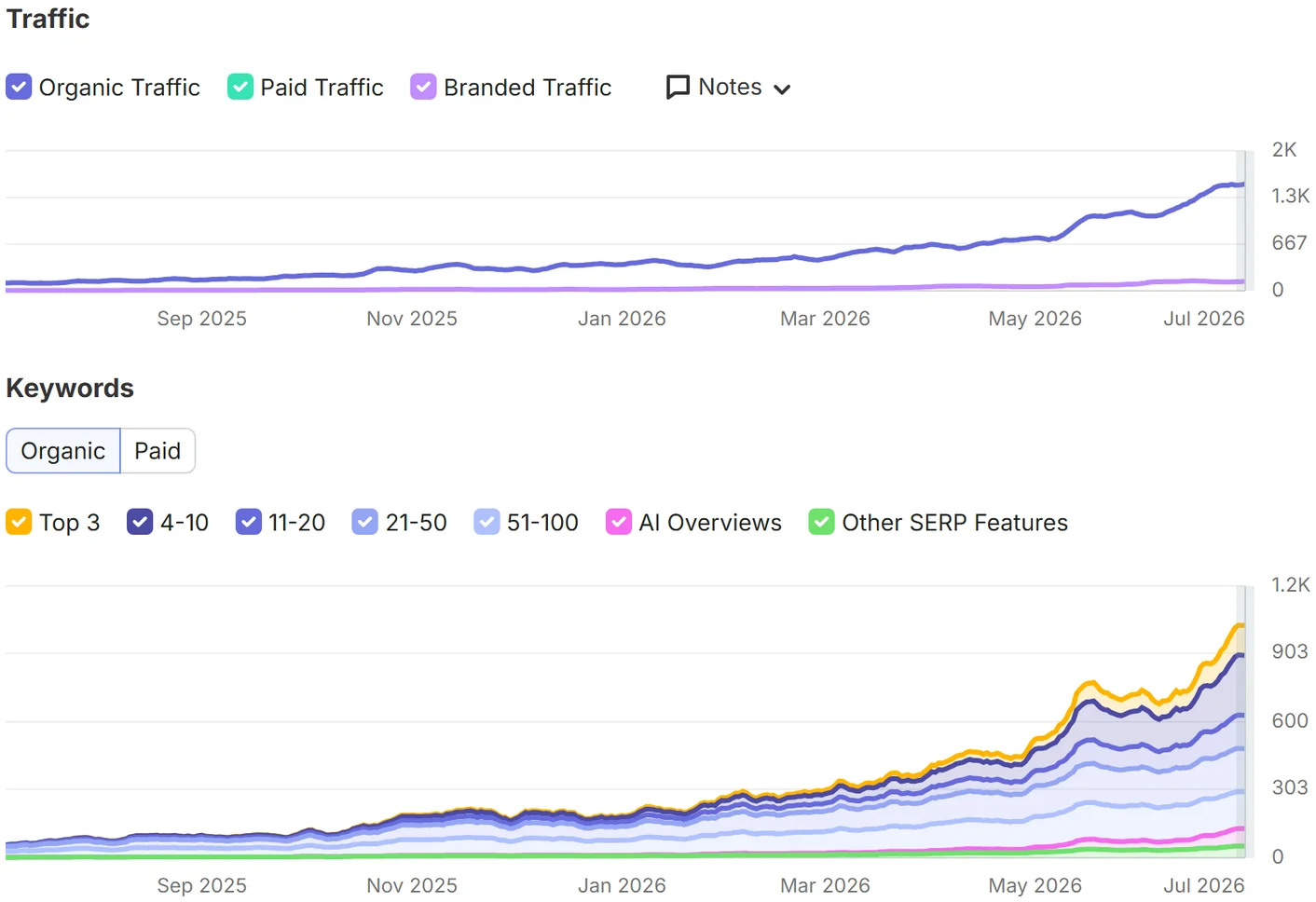Uncheck the 11-20 positions filter
Image resolution: width=1316 pixels, height=902 pixels.
pyautogui.click(x=249, y=522)
